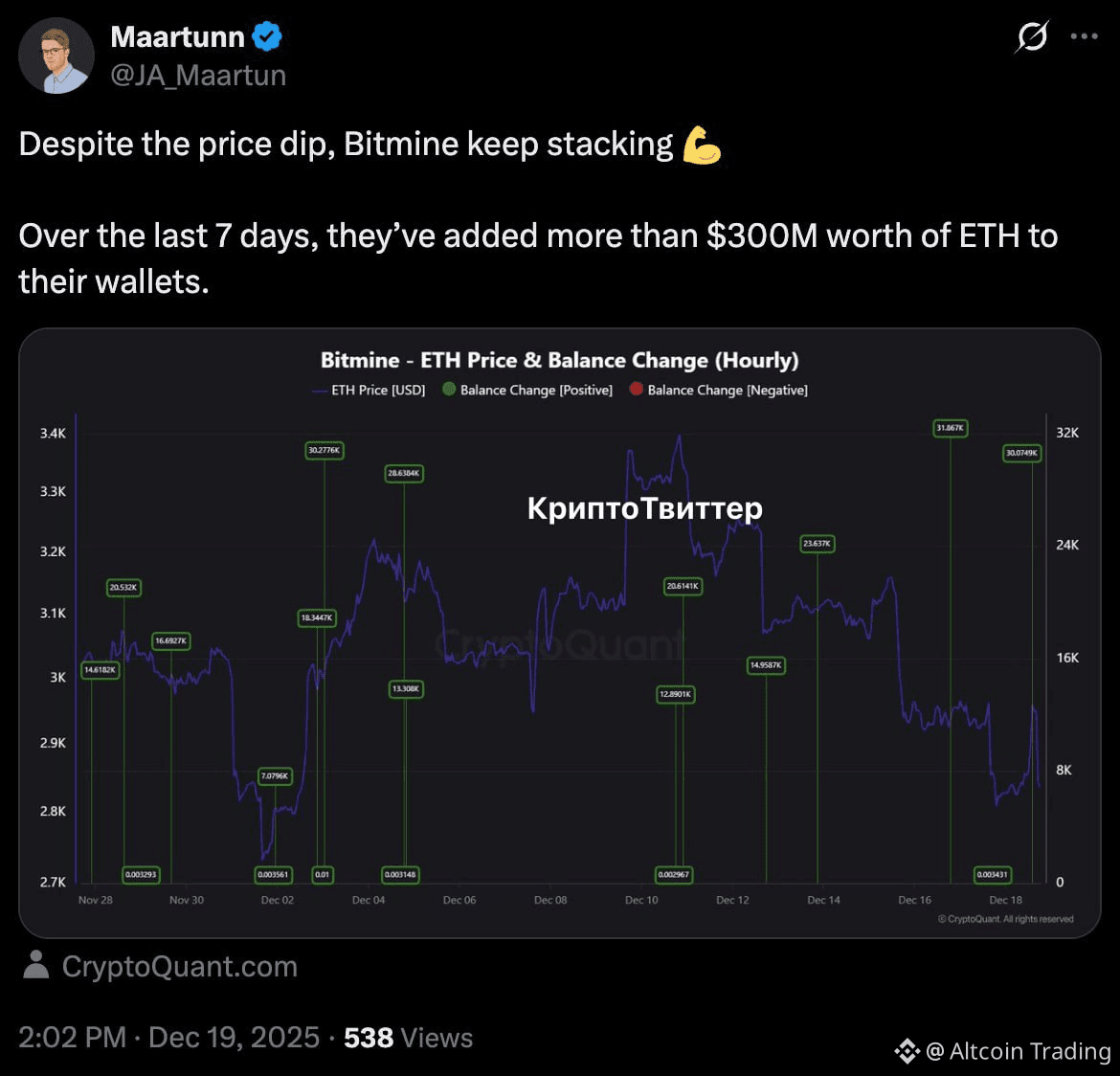Click the 31.867K balance marker label
This screenshot has height=1076, width=1120.
(x=950, y=428)
